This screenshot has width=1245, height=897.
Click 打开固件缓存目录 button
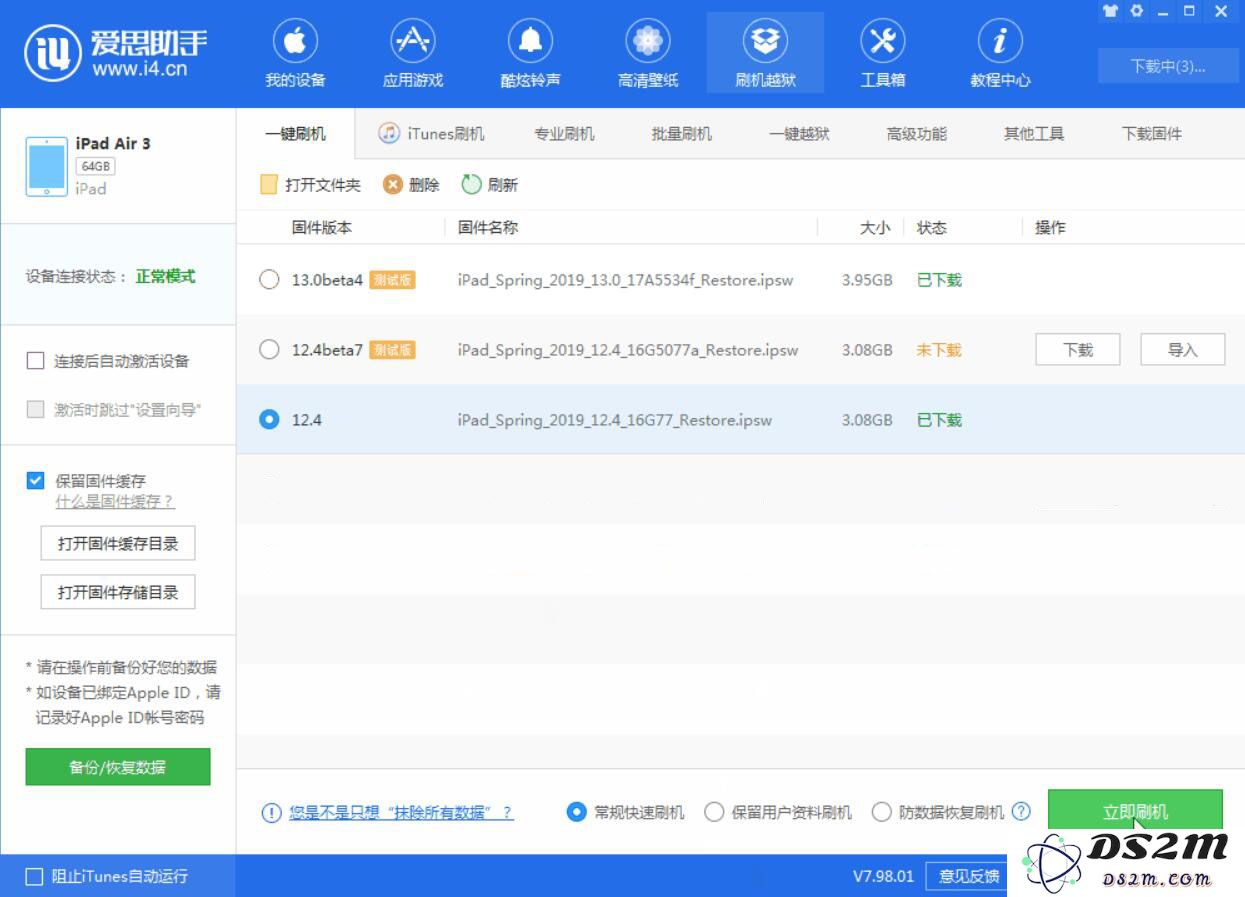(x=118, y=544)
